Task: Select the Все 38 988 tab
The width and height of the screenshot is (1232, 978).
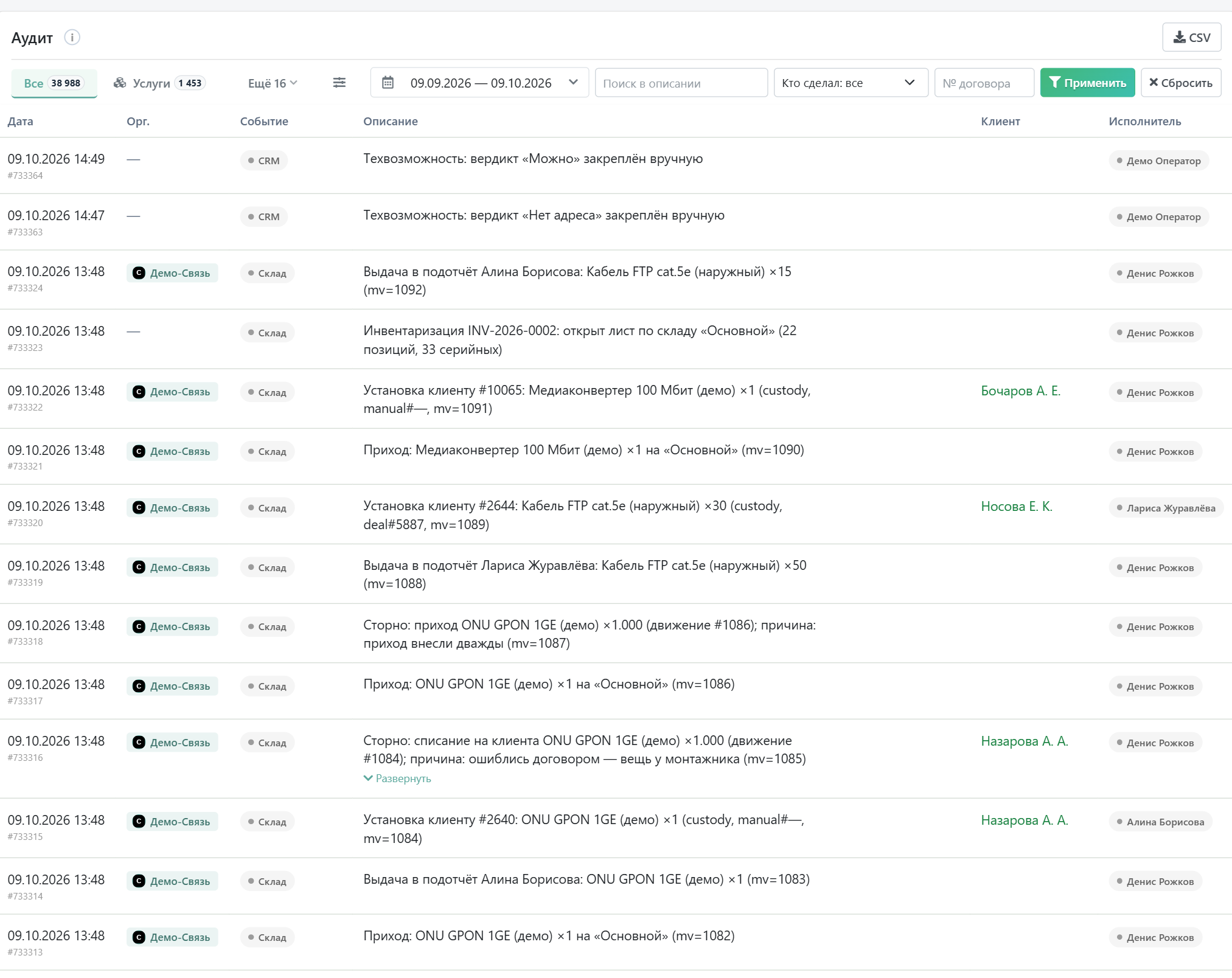Action: tap(54, 83)
